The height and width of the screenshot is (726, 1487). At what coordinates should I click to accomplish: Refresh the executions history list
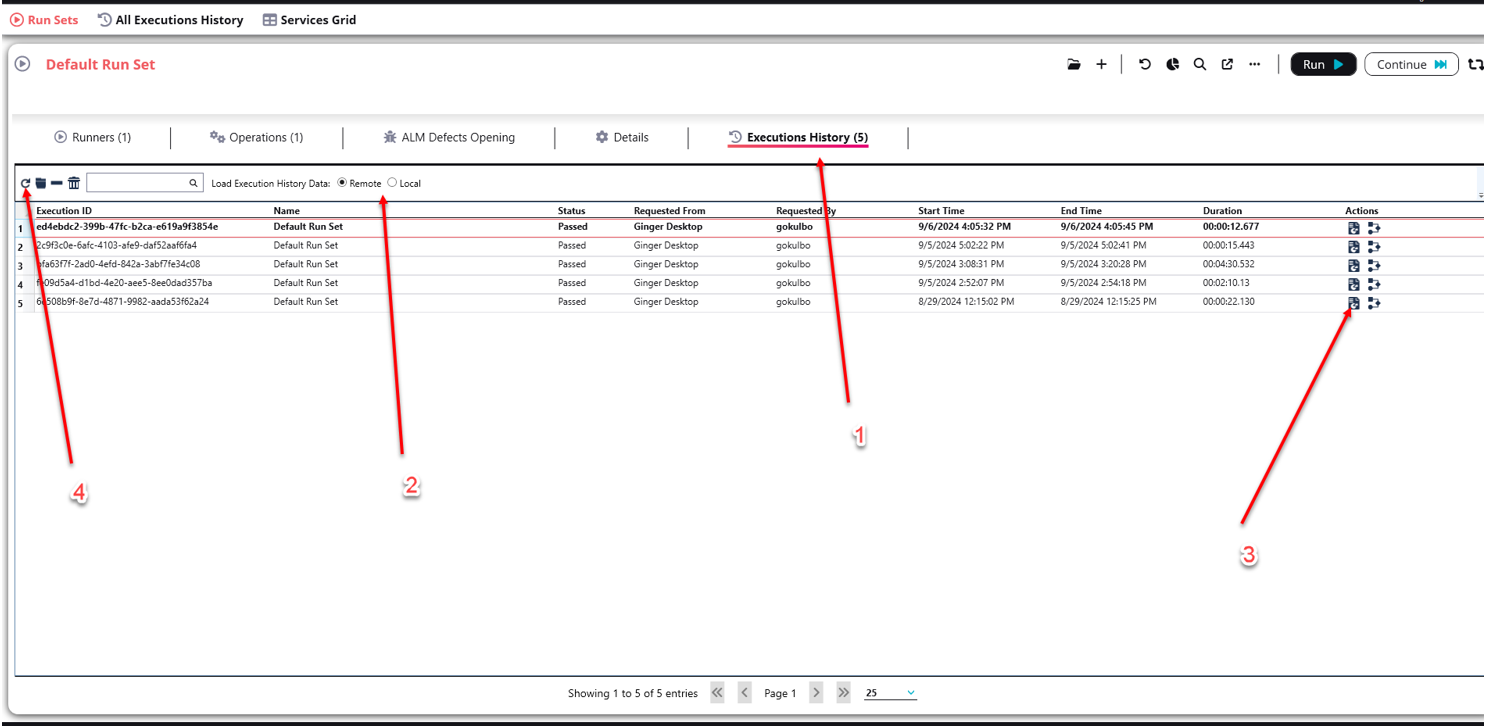coord(24,183)
